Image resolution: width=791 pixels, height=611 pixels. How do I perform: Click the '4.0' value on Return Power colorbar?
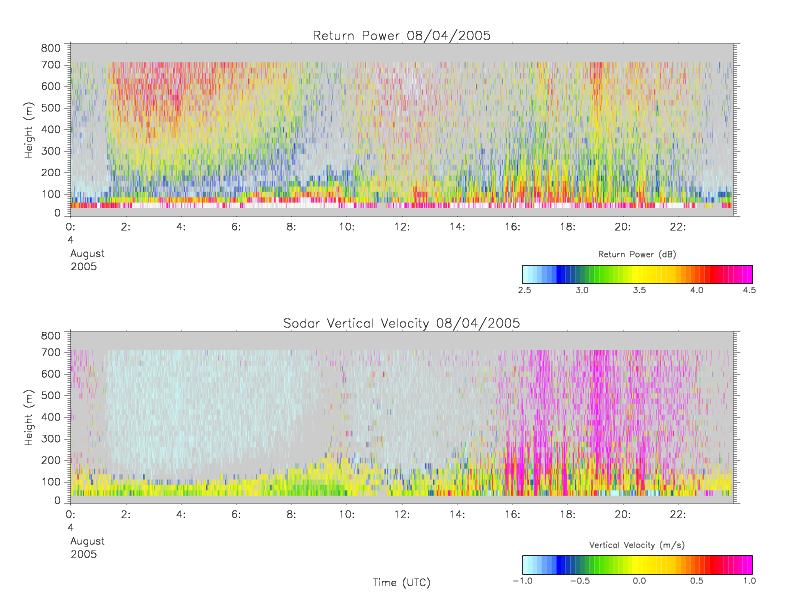(697, 290)
